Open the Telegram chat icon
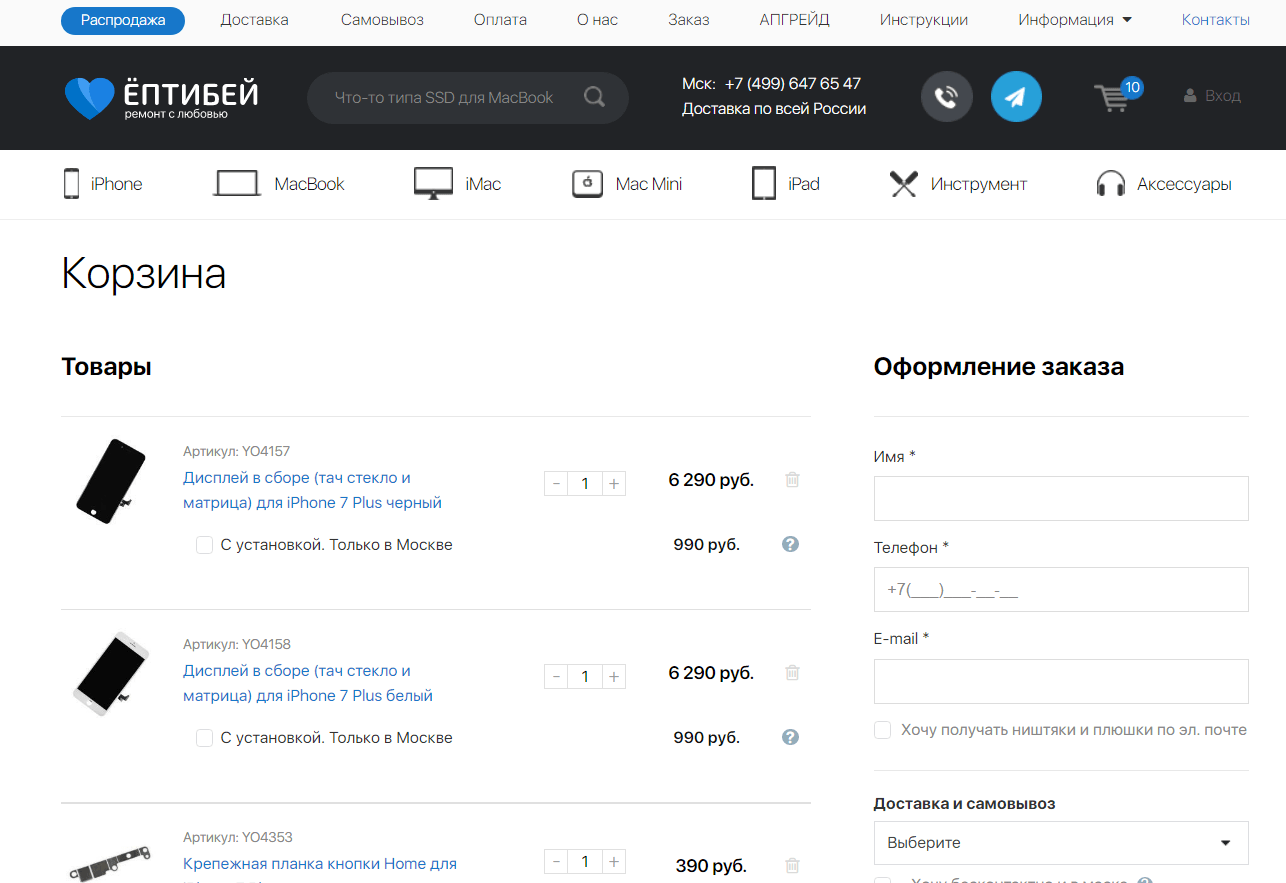 [x=1016, y=97]
